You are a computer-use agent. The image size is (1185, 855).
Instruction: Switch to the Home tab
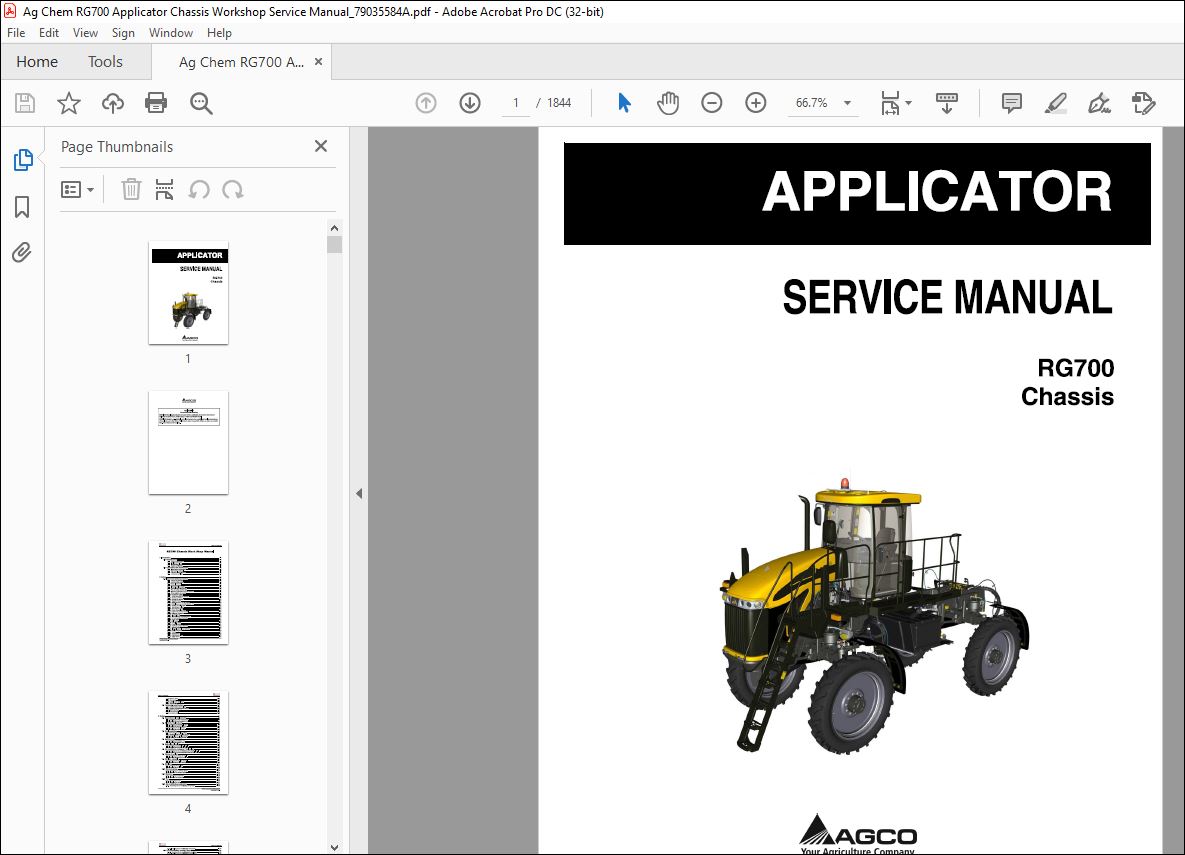[37, 62]
